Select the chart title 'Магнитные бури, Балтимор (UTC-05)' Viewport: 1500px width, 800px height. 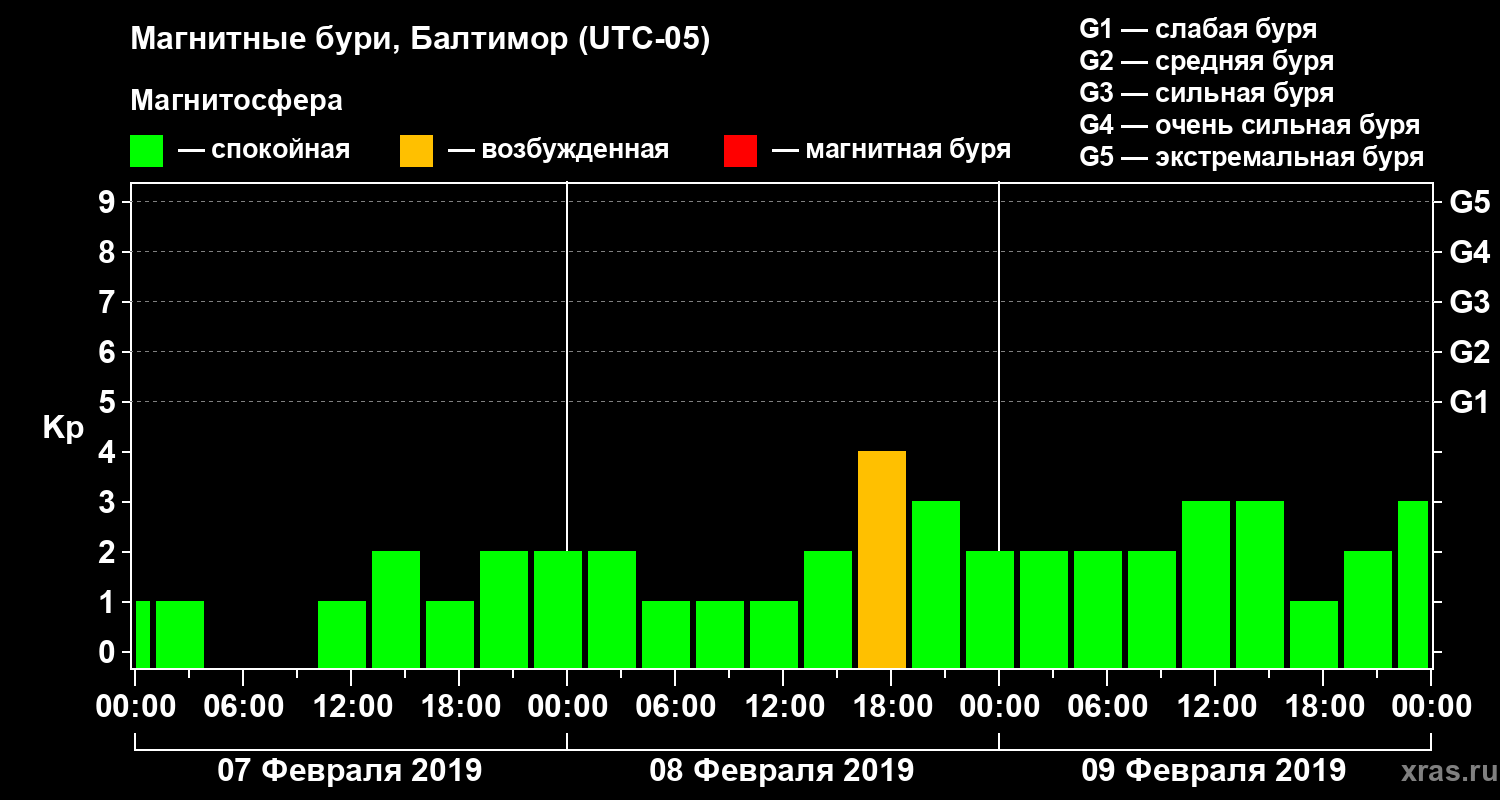pyautogui.click(x=420, y=40)
